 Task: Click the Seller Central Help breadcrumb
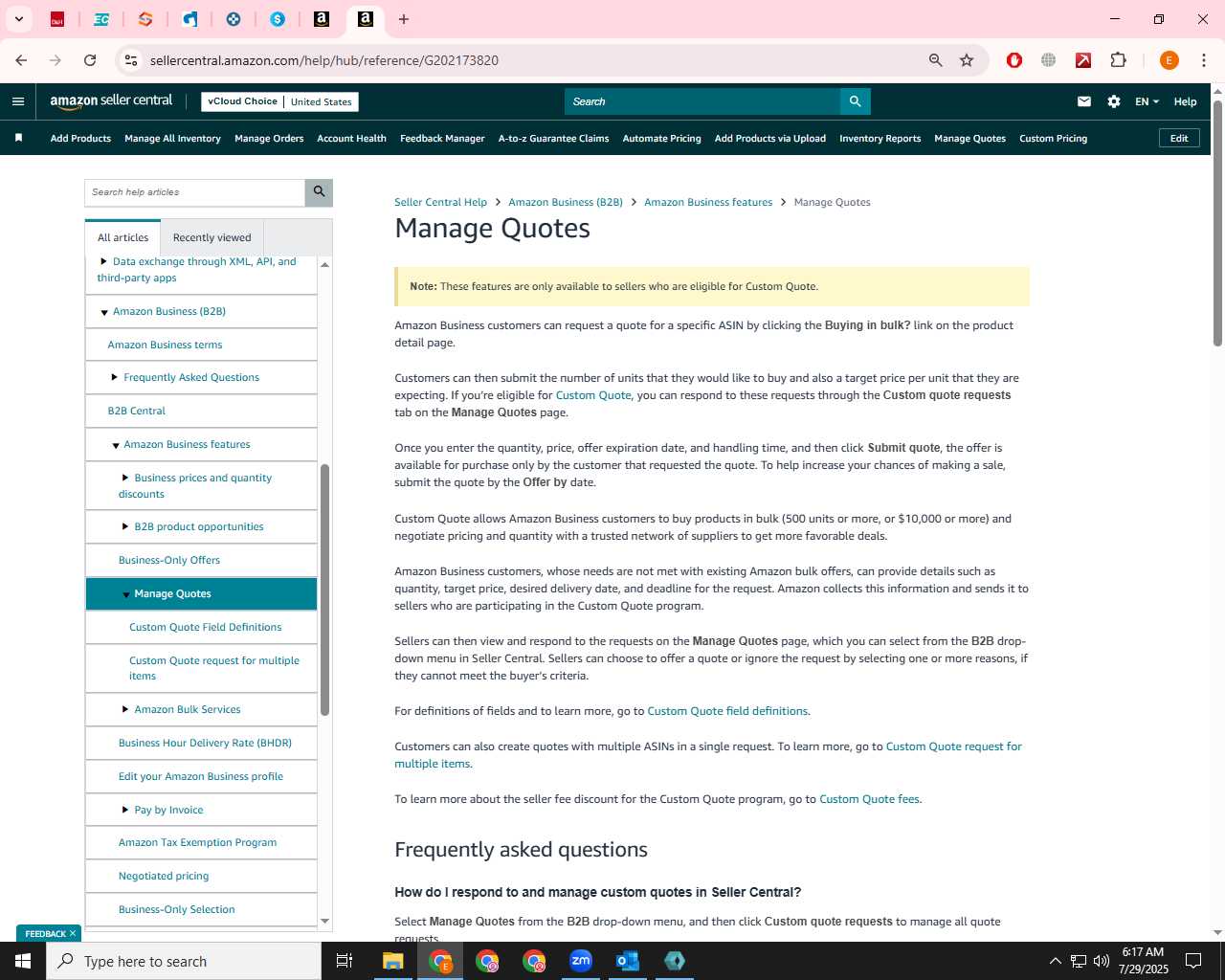point(440,202)
